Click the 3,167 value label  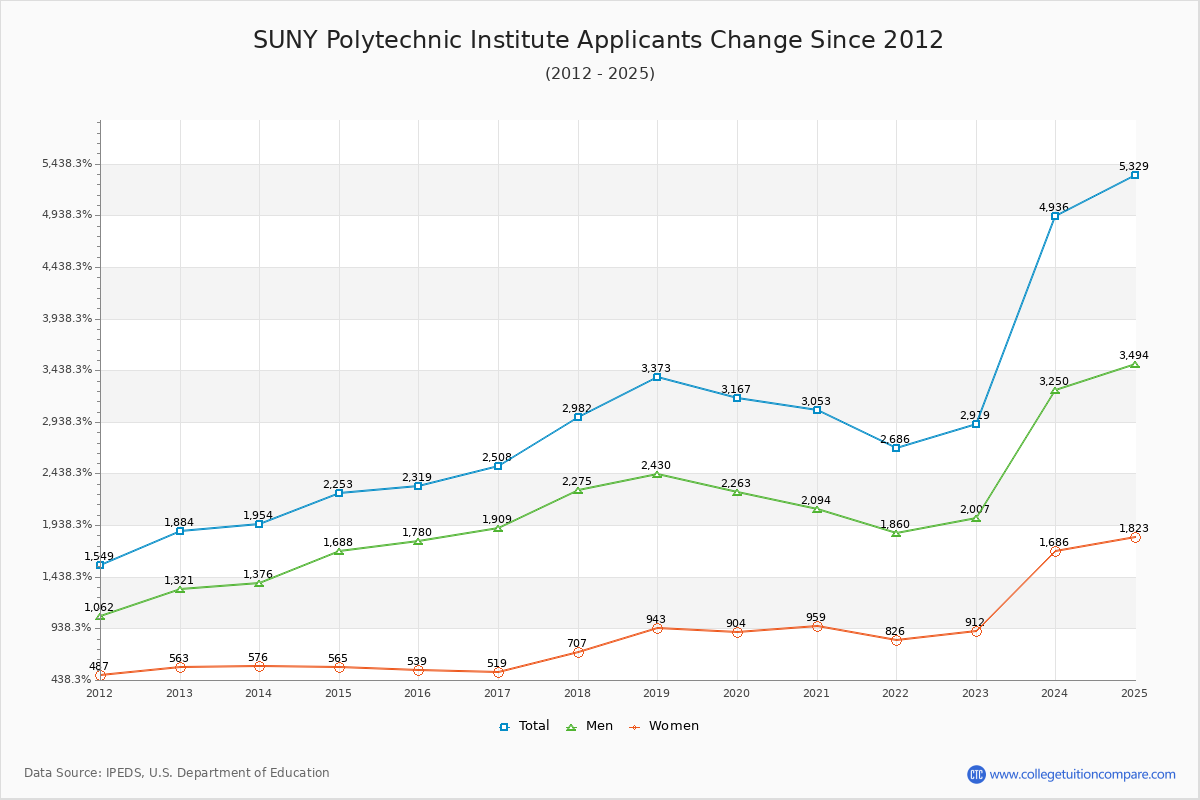(736, 389)
